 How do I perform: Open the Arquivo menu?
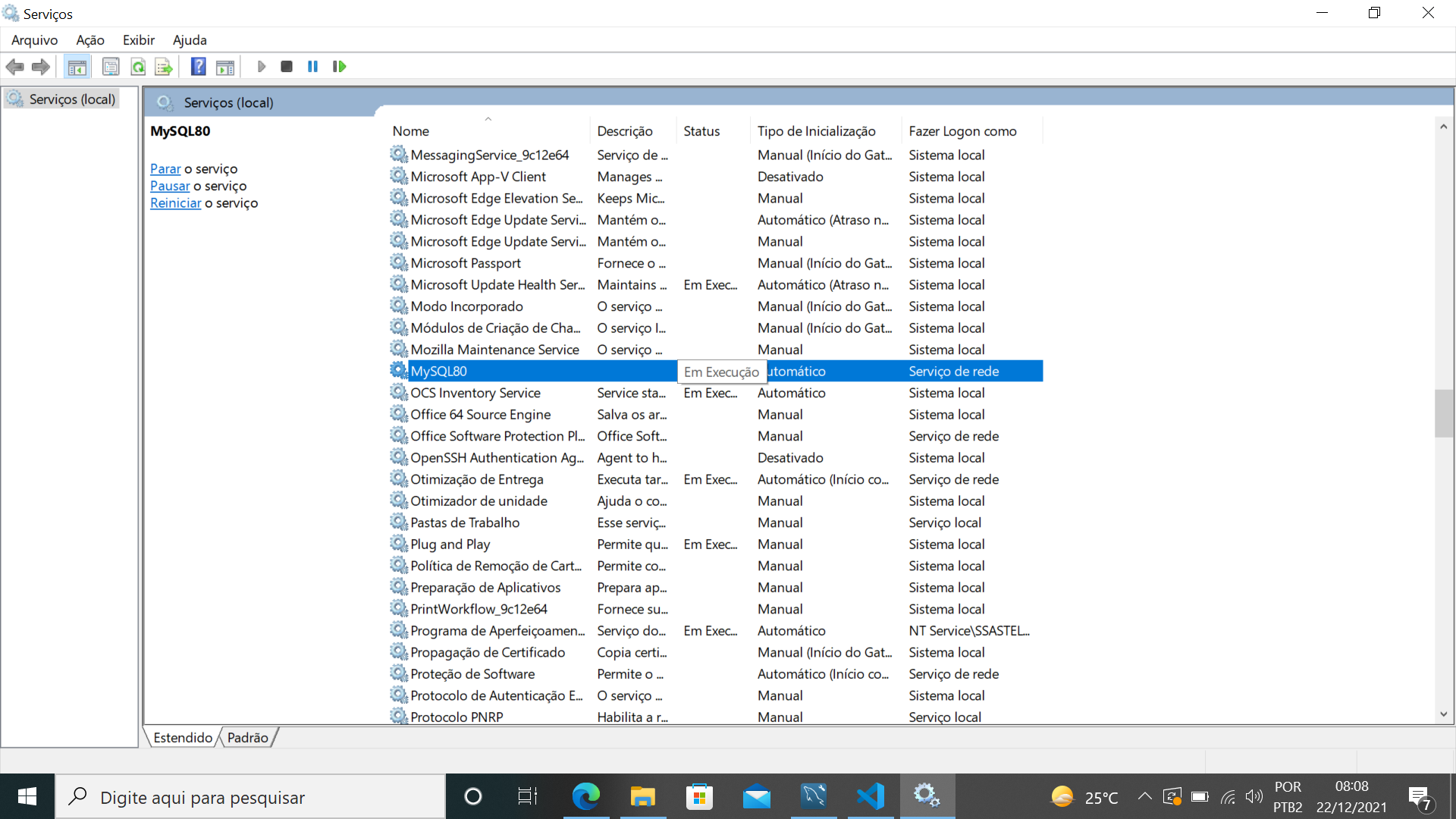34,40
